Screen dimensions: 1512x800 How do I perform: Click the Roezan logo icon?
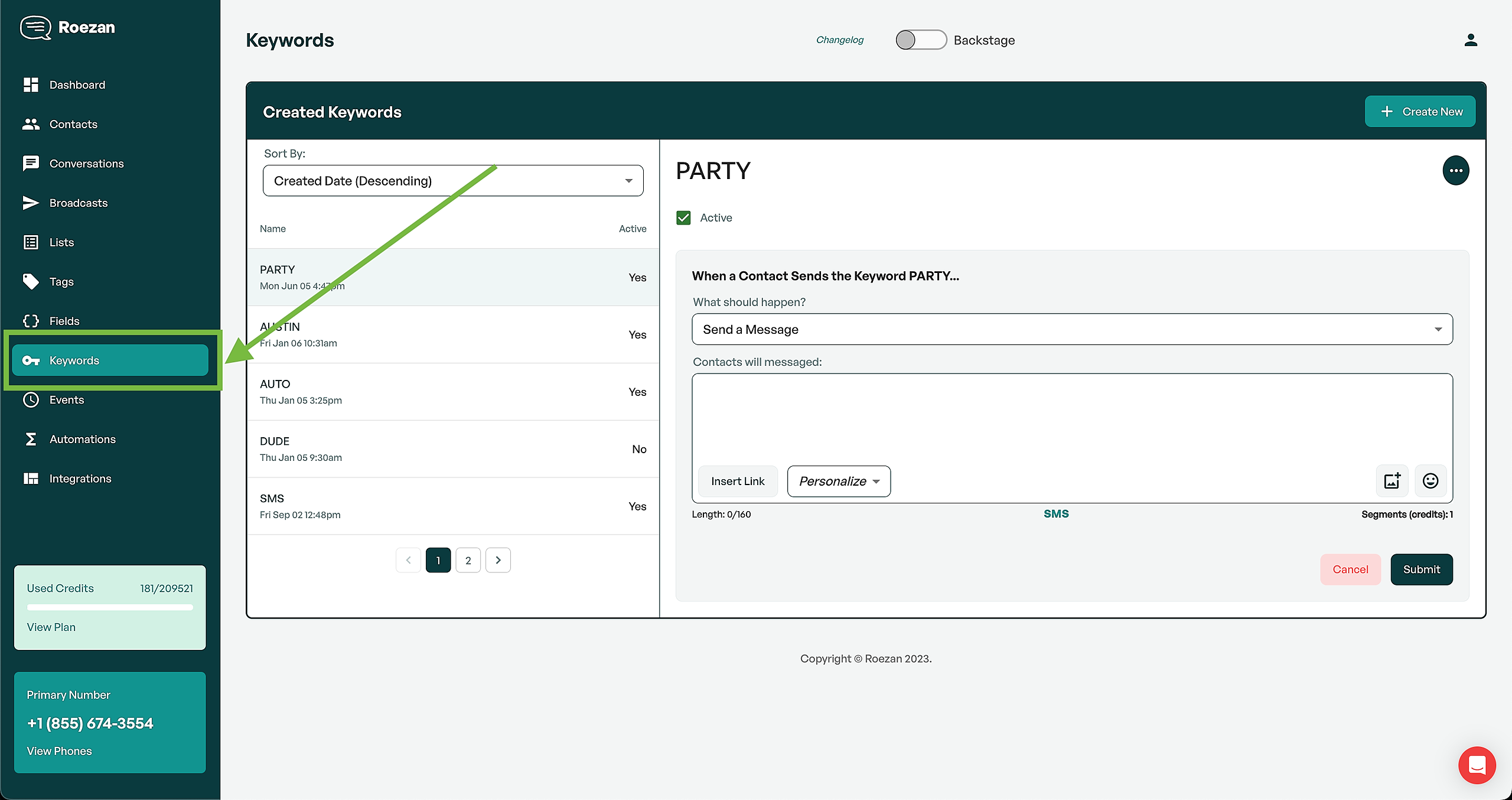(x=35, y=27)
